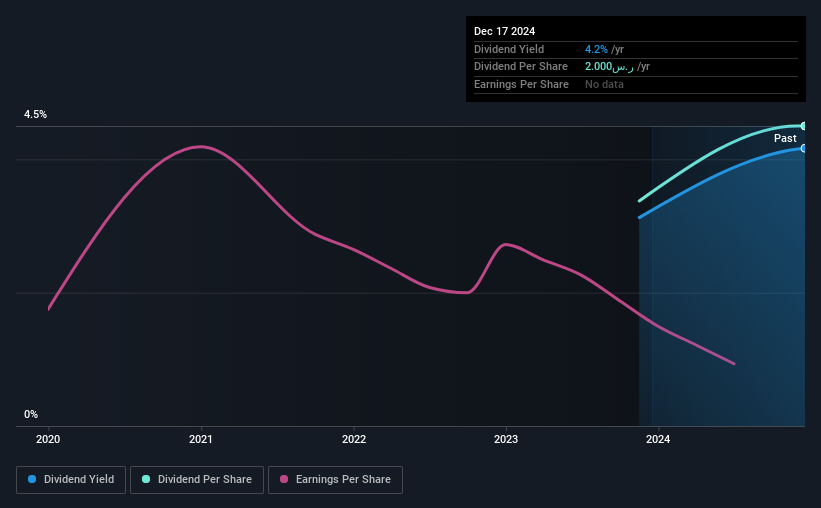This screenshot has width=821, height=508.
Task: Click the "Past" label on chart
Action: pos(785,139)
